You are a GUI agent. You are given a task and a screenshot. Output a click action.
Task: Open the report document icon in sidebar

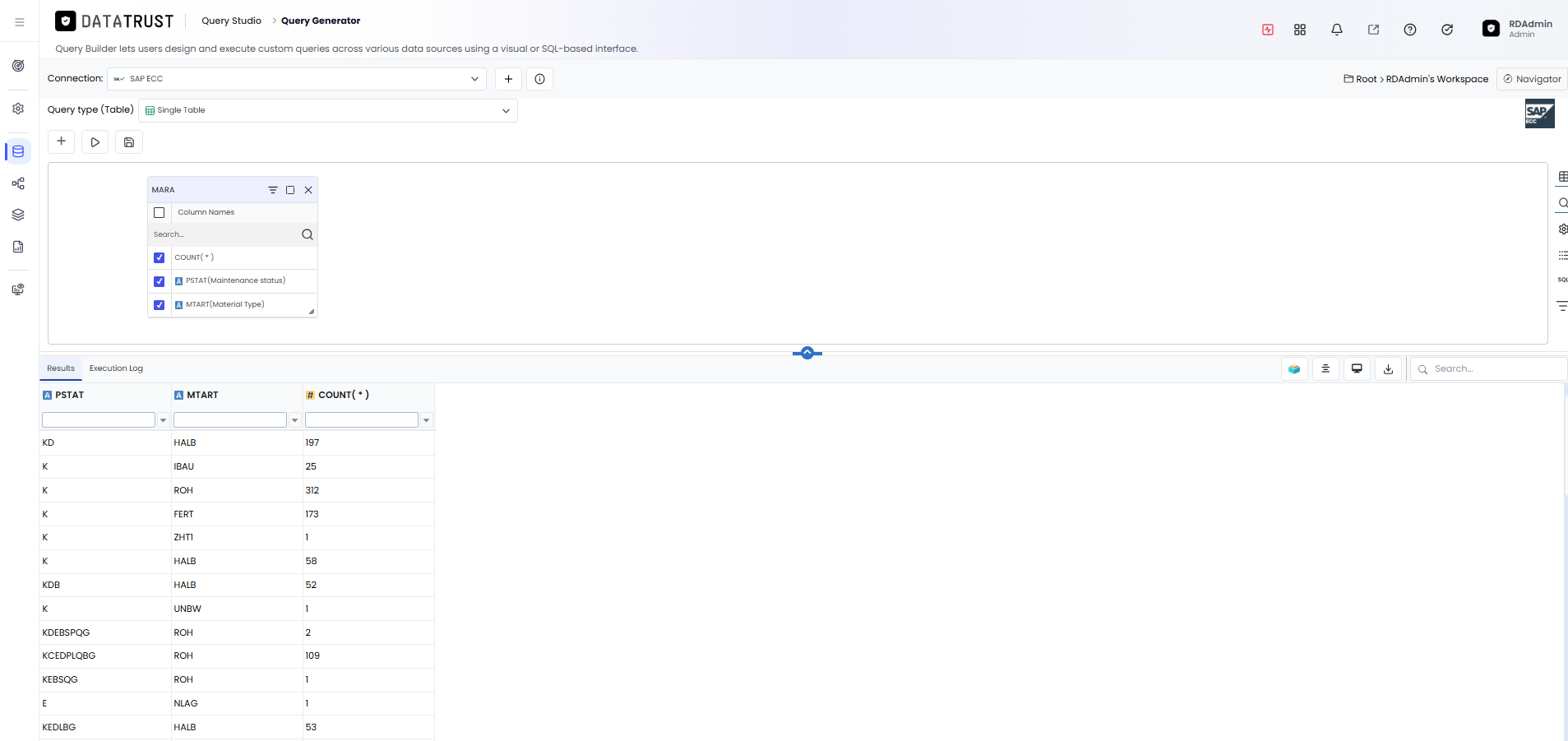pyautogui.click(x=18, y=247)
